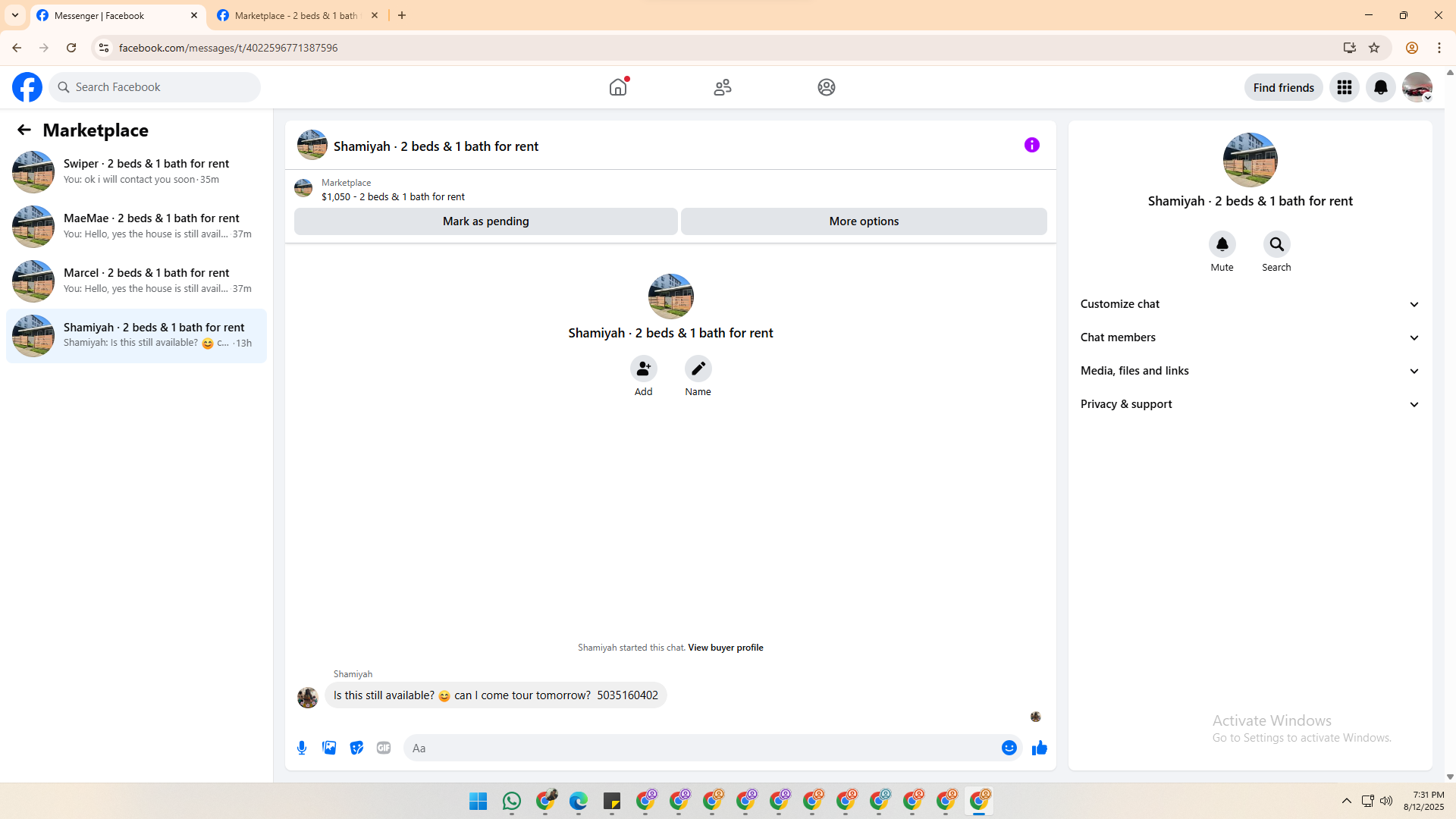Click the Add people icon in chat

643,369
